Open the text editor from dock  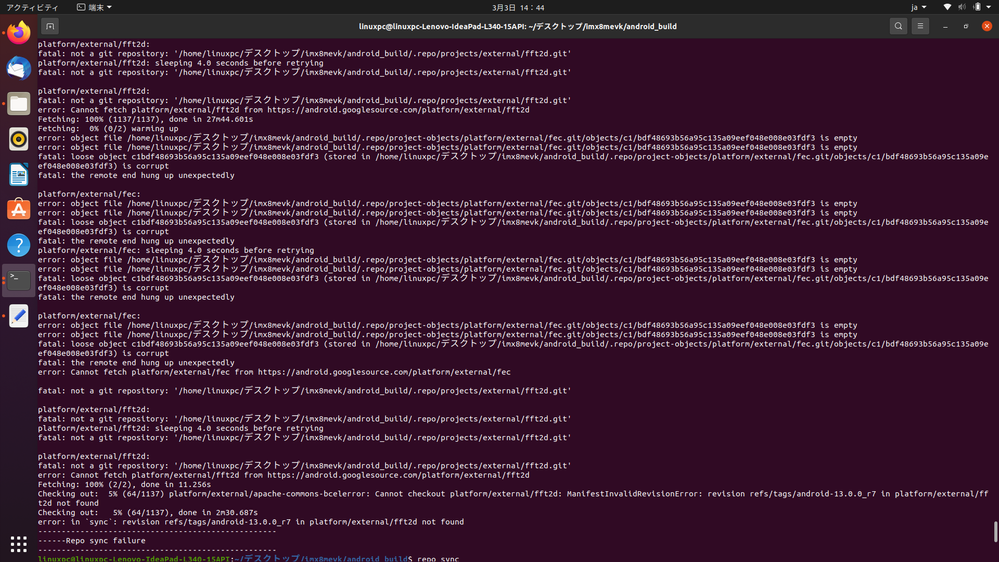coord(18,316)
